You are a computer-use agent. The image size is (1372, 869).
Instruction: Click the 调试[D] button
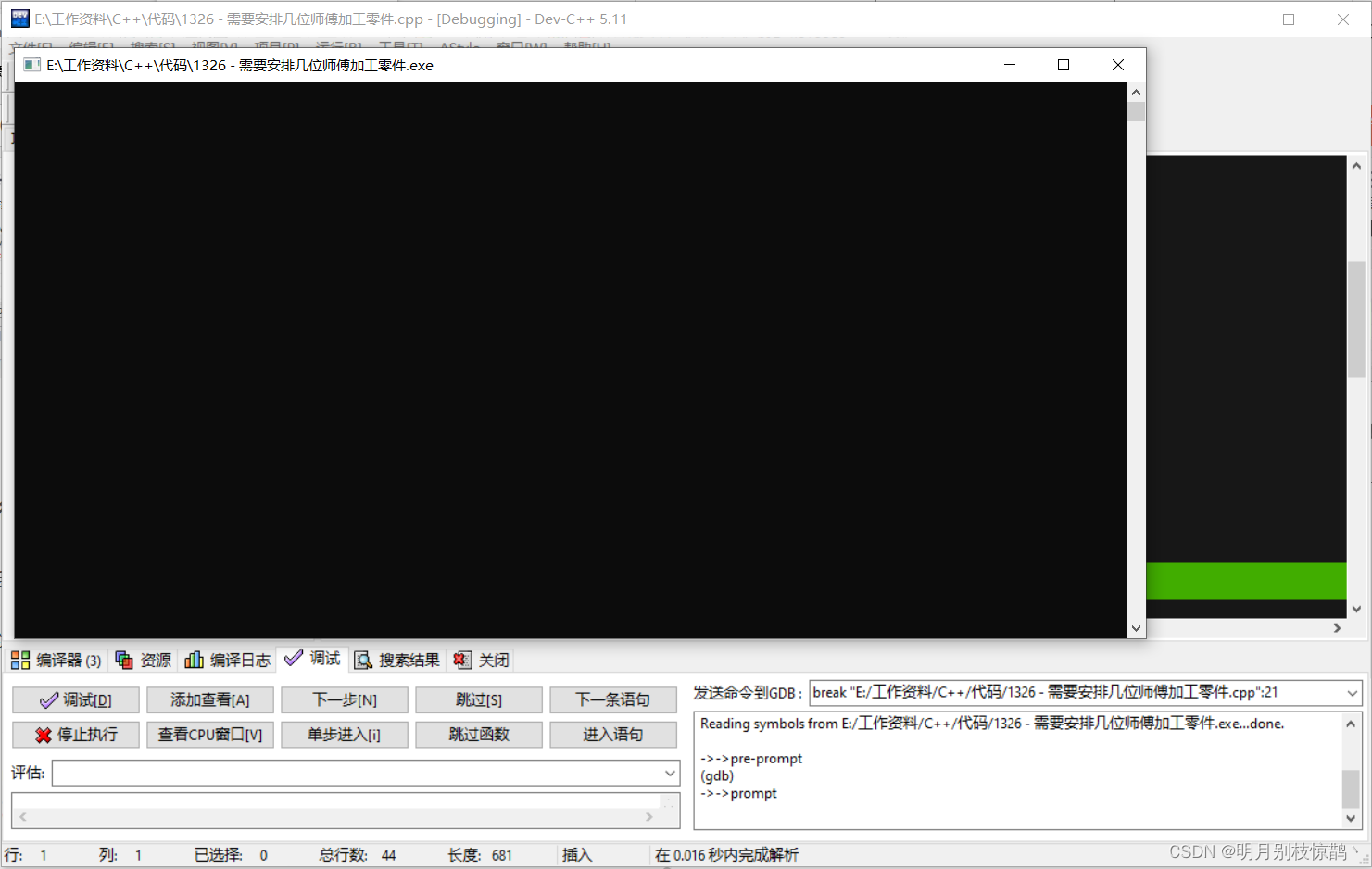point(76,699)
